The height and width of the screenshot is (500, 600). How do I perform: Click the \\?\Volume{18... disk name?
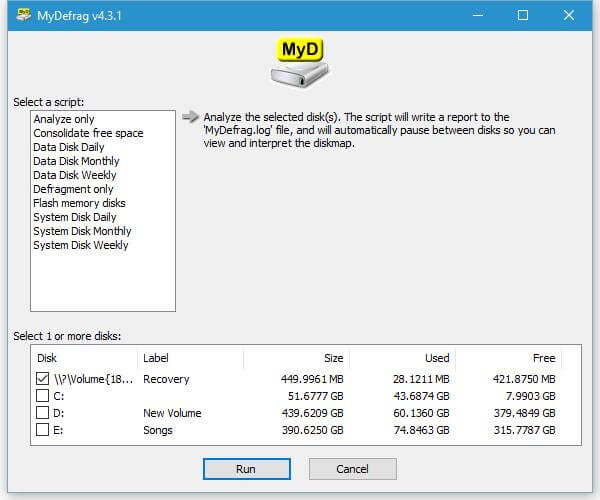[94, 379]
